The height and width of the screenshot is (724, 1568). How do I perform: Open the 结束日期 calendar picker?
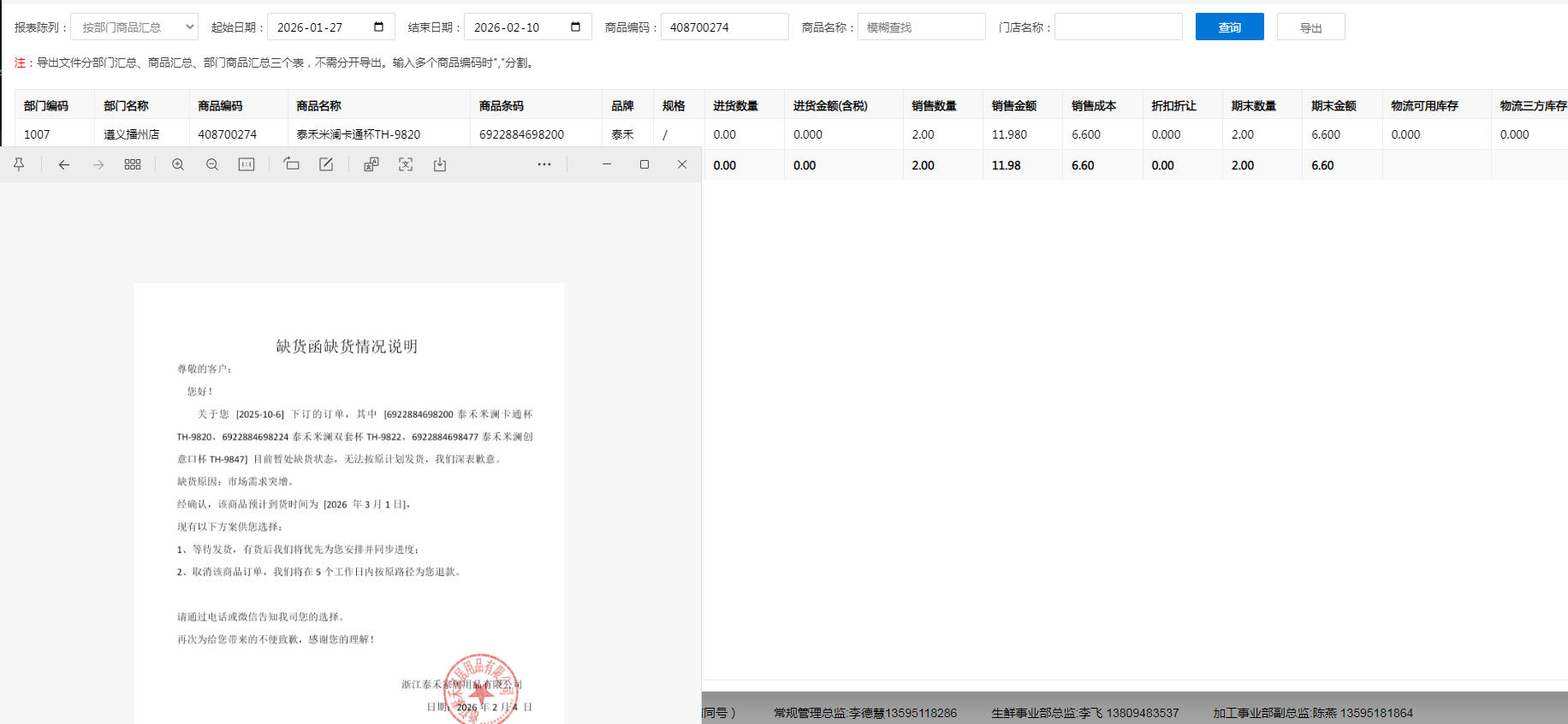pyautogui.click(x=575, y=27)
